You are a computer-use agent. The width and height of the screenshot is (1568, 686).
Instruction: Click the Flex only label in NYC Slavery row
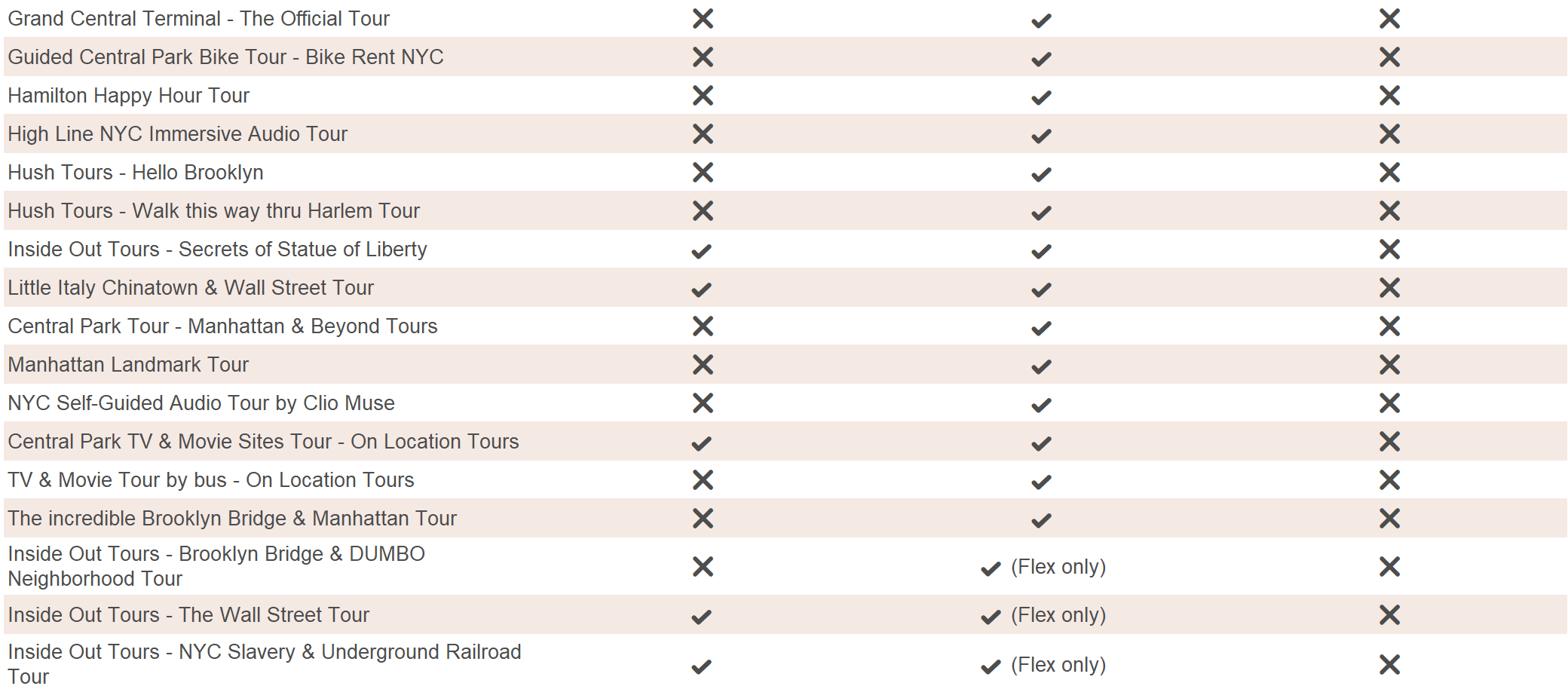pos(1058,665)
